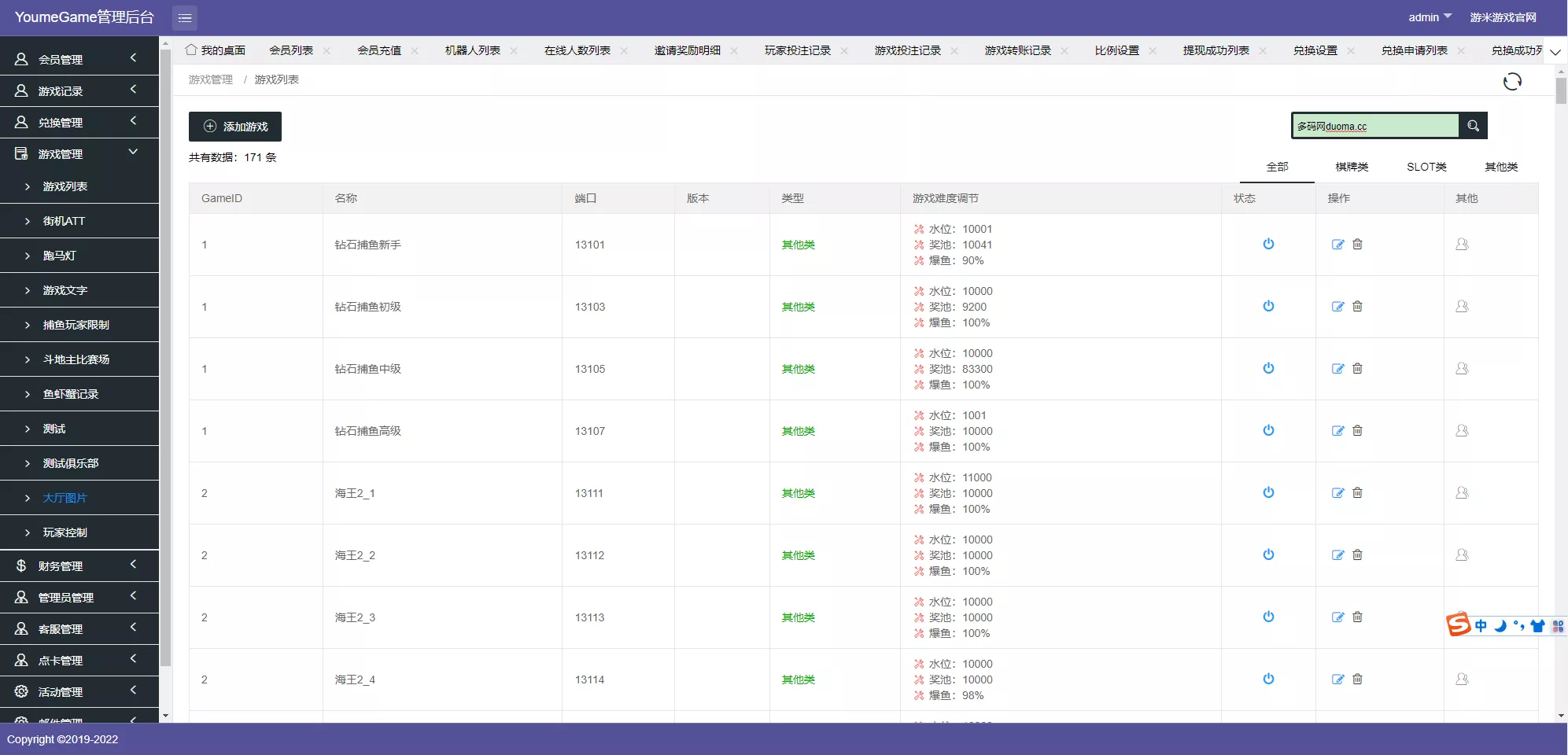Open the 机器人列表 tab at top
This screenshot has height=755, width=1568.
click(472, 50)
